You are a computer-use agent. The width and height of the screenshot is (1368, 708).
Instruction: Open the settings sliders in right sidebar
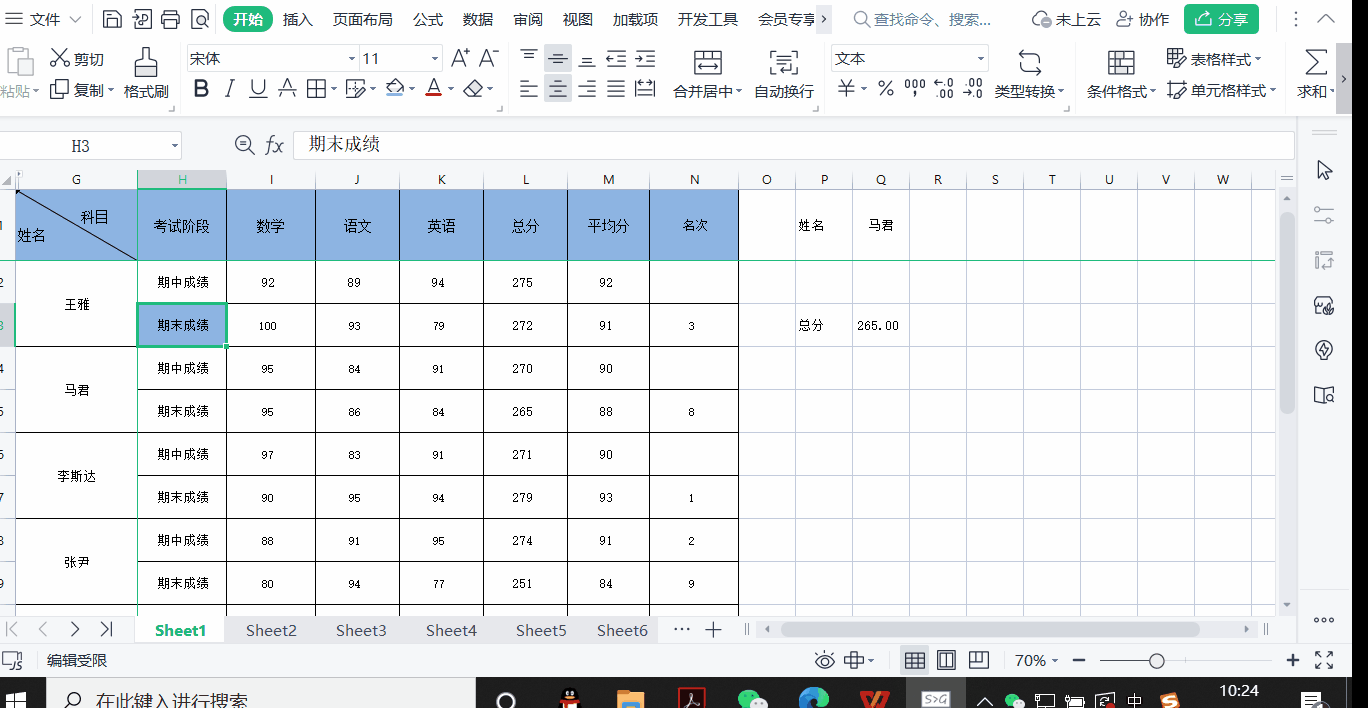pyautogui.click(x=1324, y=215)
